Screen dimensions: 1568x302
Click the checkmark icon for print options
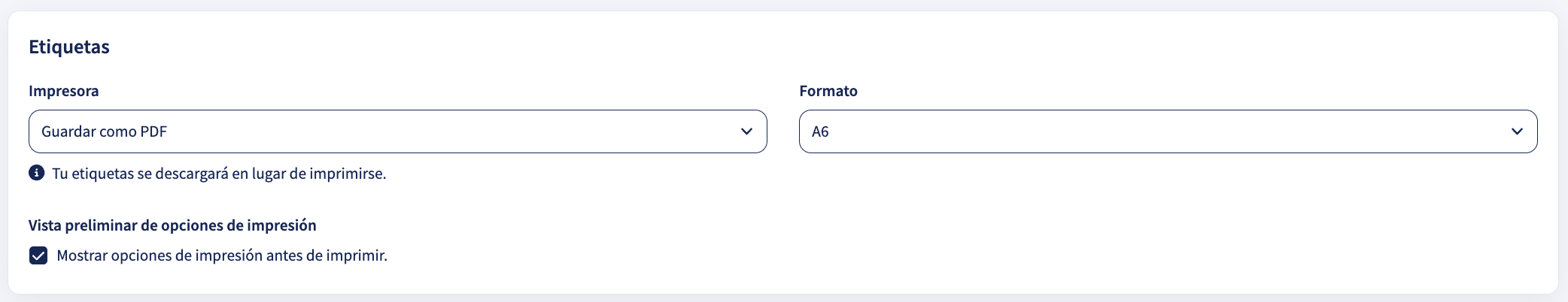tap(38, 255)
